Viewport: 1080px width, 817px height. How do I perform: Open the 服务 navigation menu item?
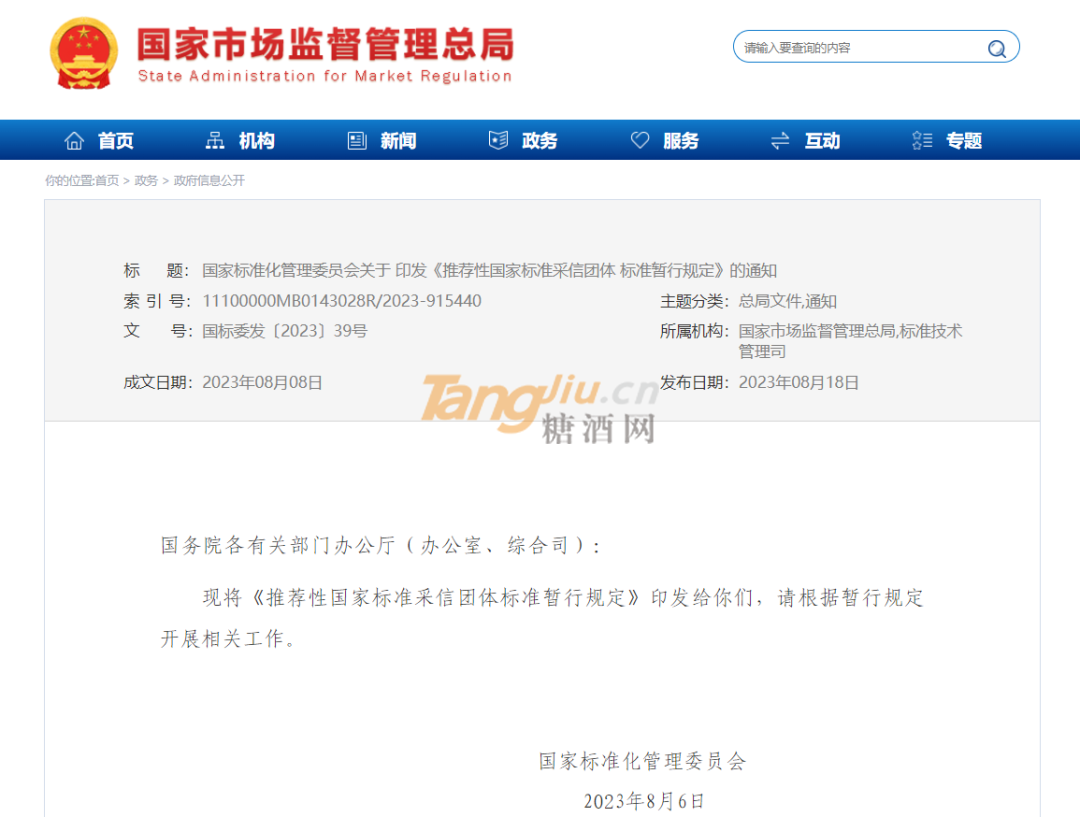click(x=681, y=141)
